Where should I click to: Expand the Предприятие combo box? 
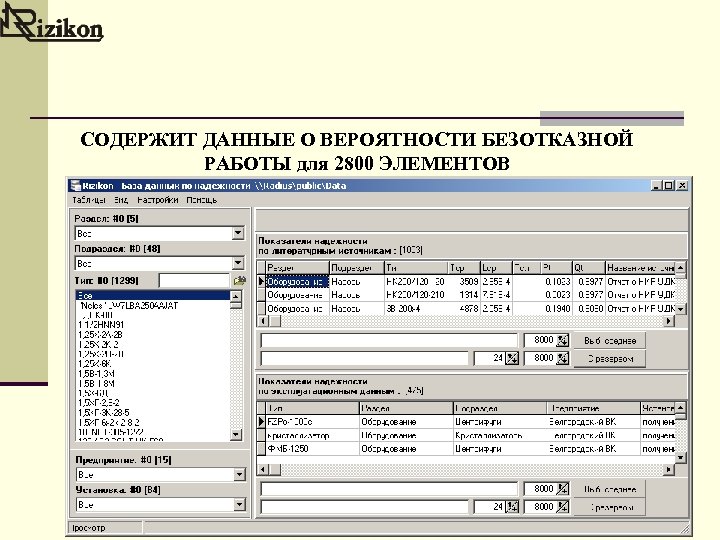pyautogui.click(x=239, y=474)
